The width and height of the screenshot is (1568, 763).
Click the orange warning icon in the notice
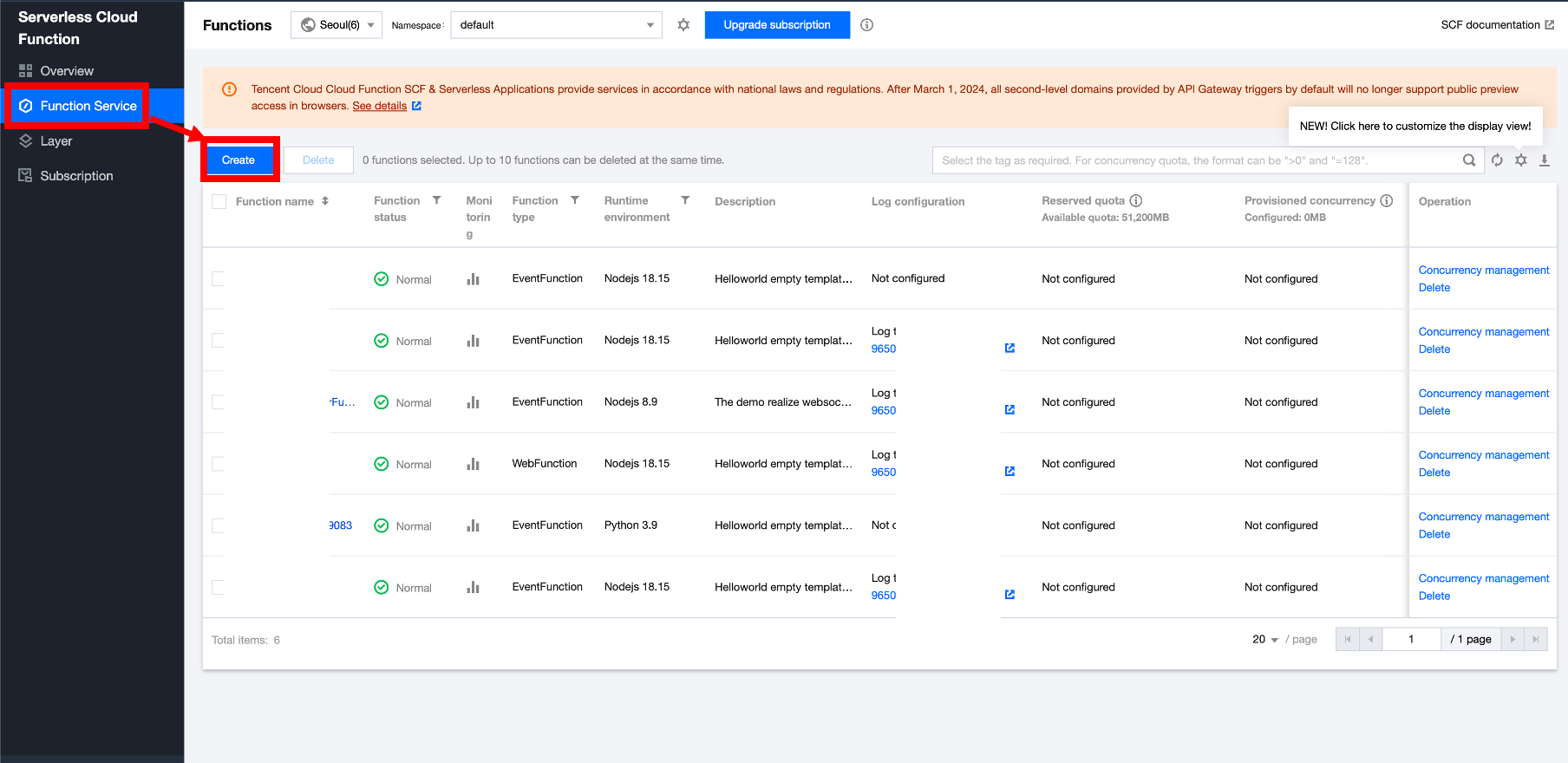pyautogui.click(x=229, y=89)
